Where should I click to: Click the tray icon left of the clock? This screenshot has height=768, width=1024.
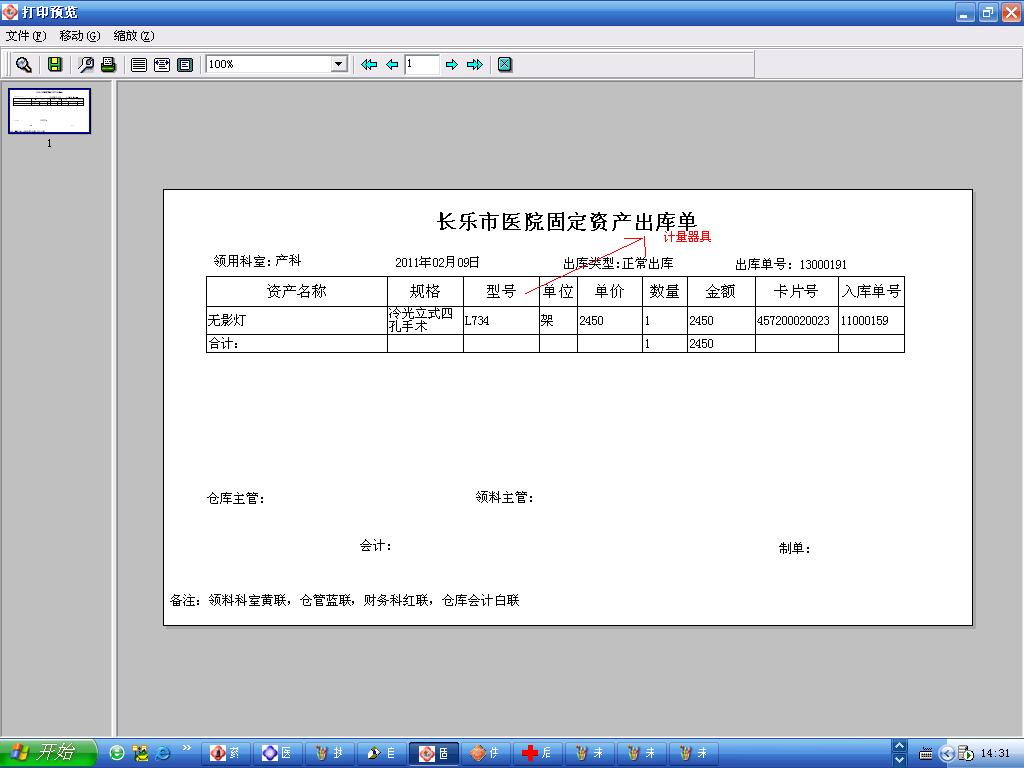click(966, 754)
